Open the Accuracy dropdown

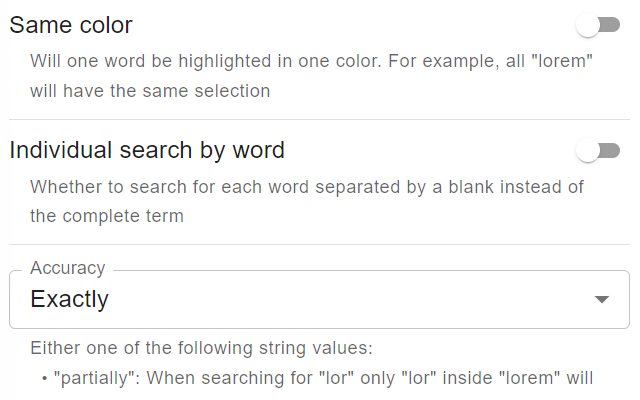pyautogui.click(x=320, y=299)
